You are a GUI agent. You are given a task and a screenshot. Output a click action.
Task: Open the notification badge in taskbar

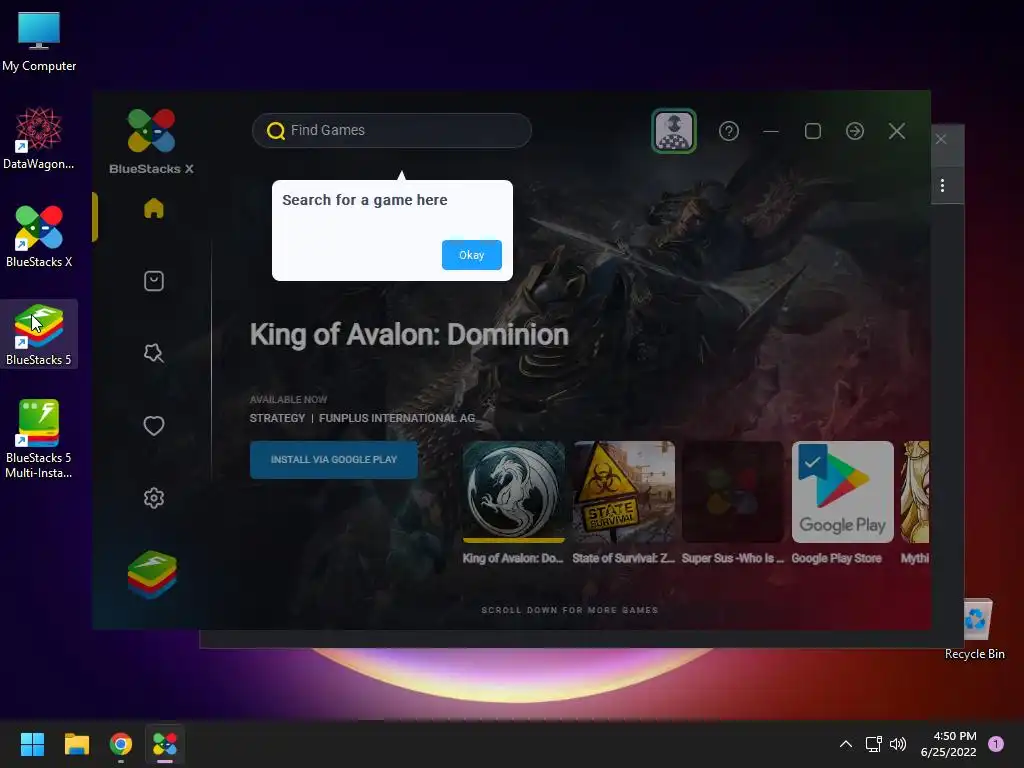(996, 744)
